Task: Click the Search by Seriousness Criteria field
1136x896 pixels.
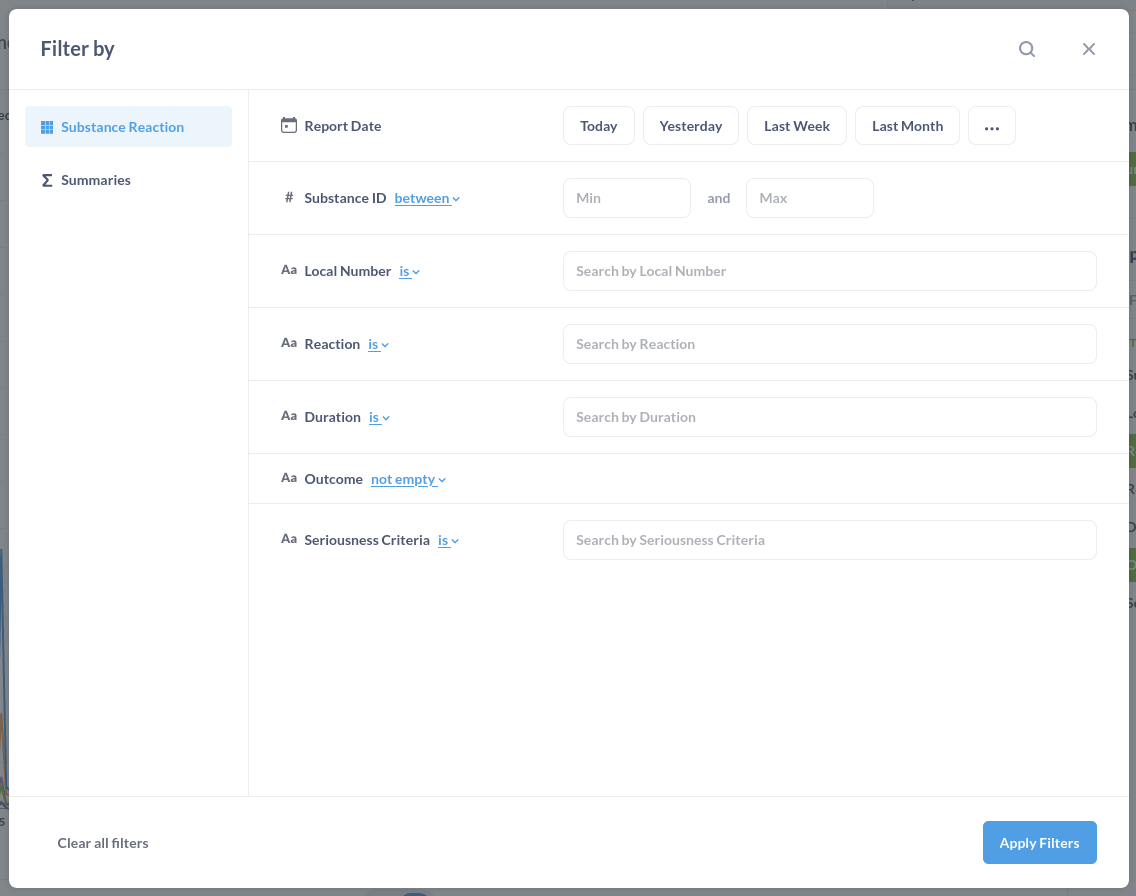Action: pos(830,540)
